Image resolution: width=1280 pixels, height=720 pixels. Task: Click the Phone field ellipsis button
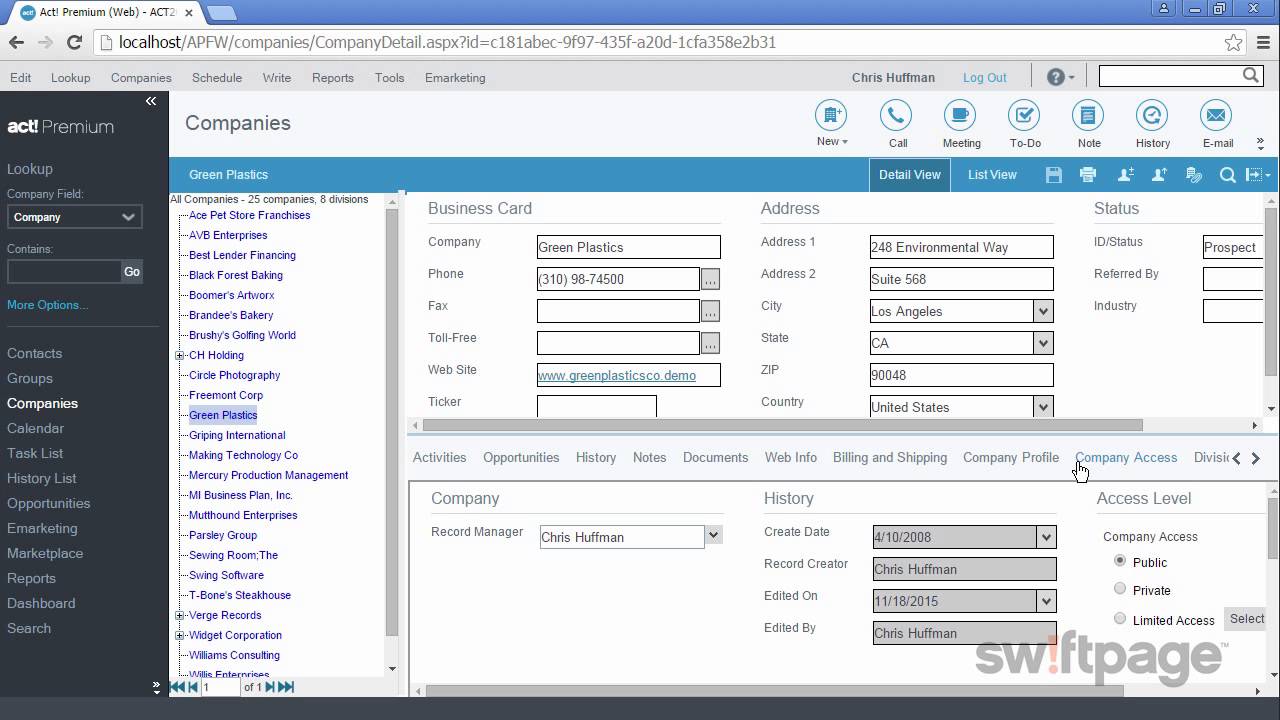(710, 279)
